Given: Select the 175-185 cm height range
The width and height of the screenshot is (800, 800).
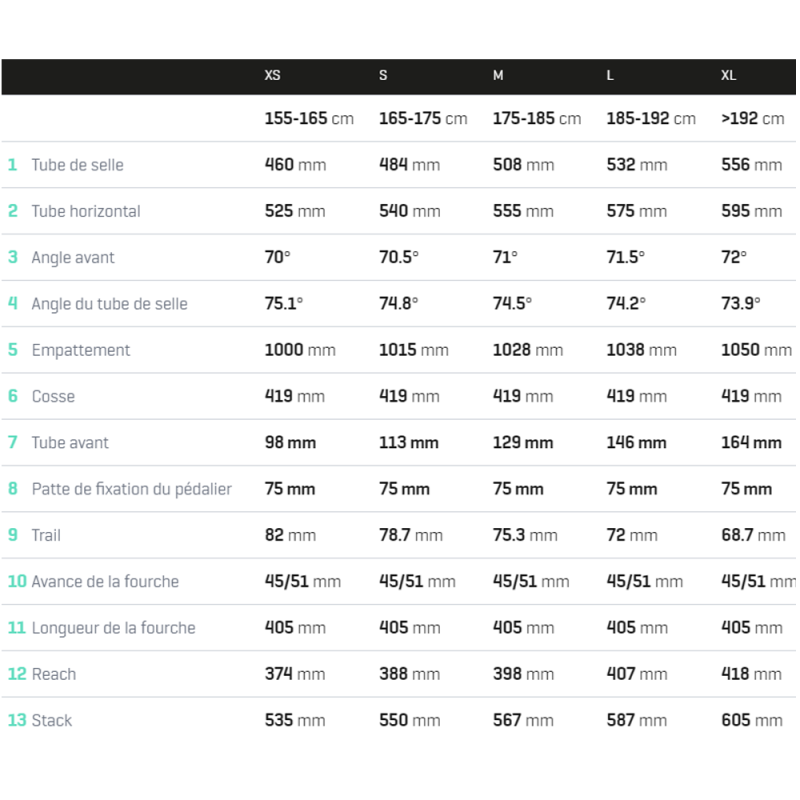Looking at the screenshot, I should [537, 119].
